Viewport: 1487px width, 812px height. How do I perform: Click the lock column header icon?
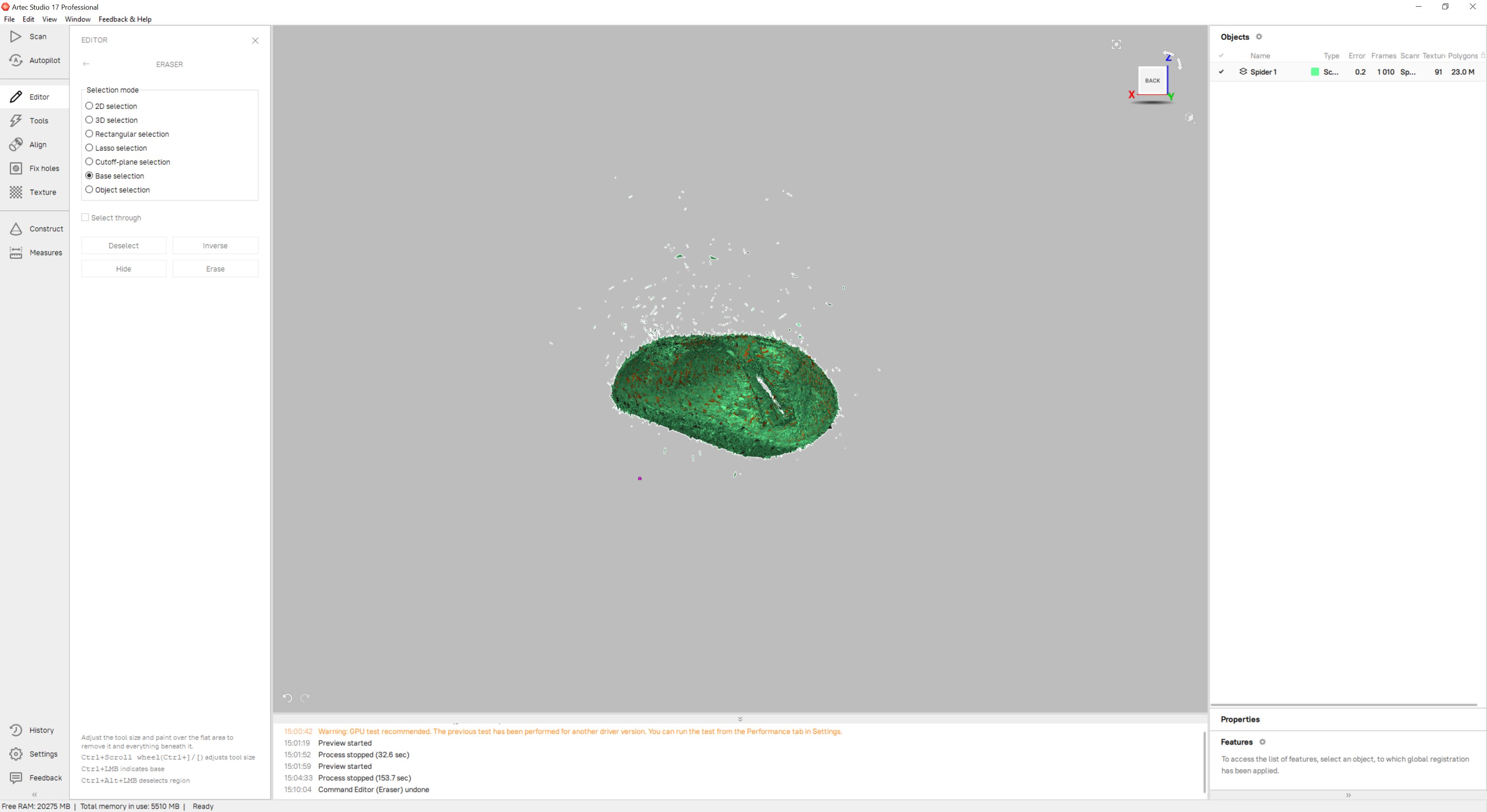tap(1483, 55)
